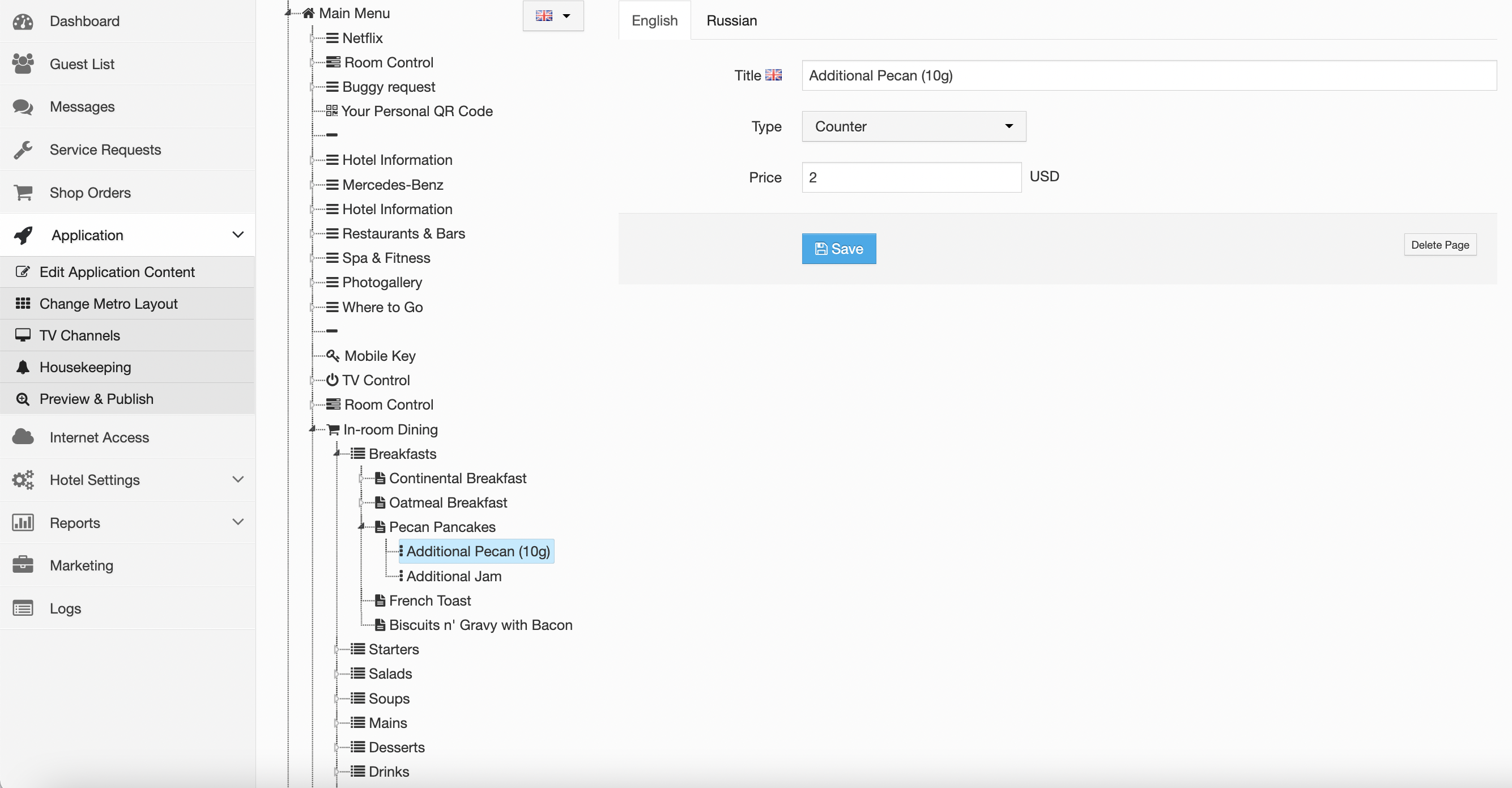Select Restaurants & Bars tree item

pyautogui.click(x=403, y=233)
